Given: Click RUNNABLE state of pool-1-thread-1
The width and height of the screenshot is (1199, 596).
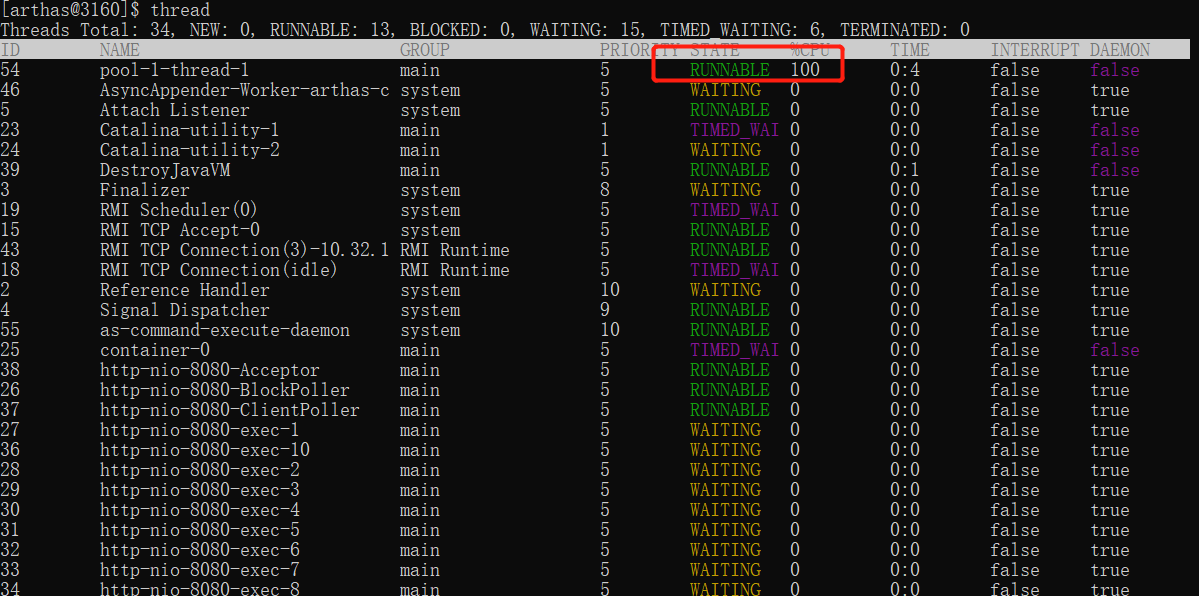Looking at the screenshot, I should coord(729,70).
